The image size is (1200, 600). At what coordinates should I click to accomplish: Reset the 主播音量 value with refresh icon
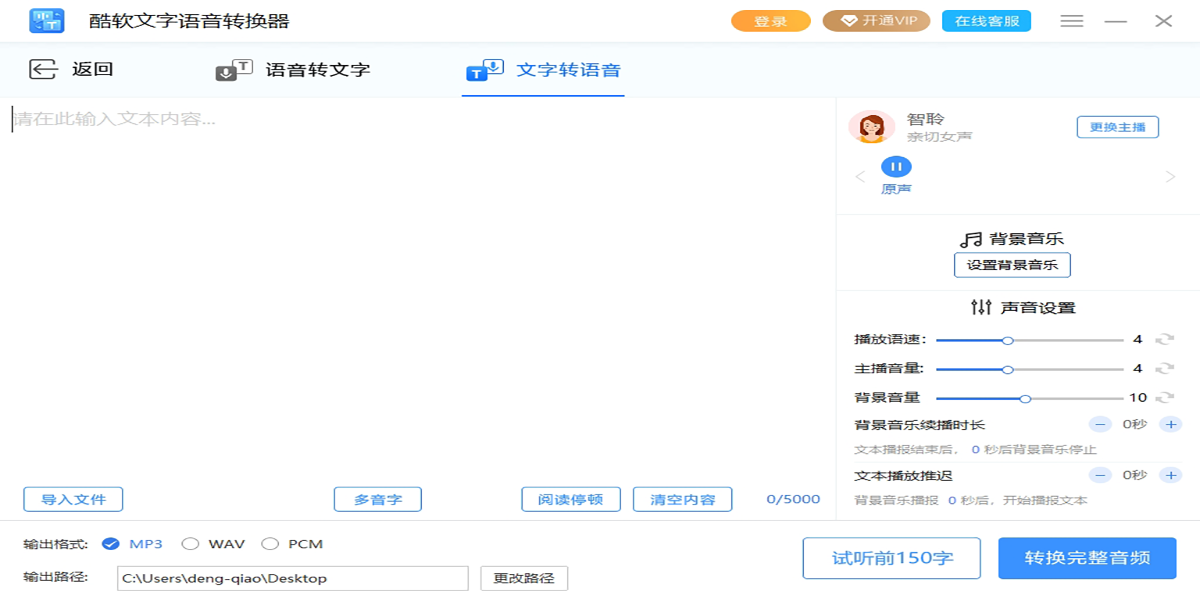(1164, 369)
